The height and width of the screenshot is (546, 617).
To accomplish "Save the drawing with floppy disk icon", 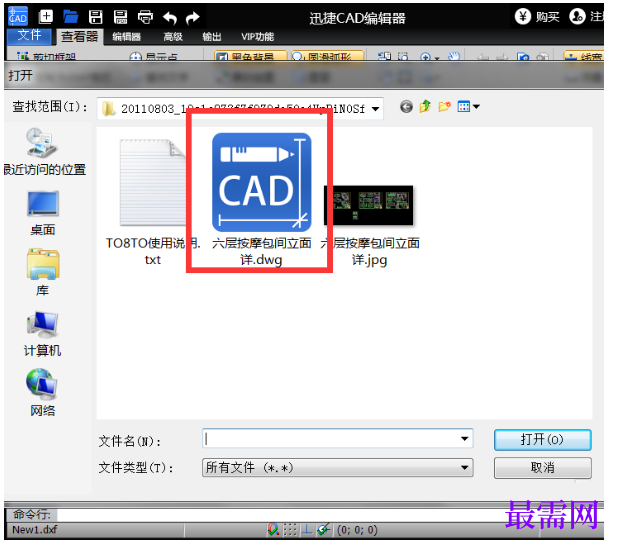I will (96, 17).
